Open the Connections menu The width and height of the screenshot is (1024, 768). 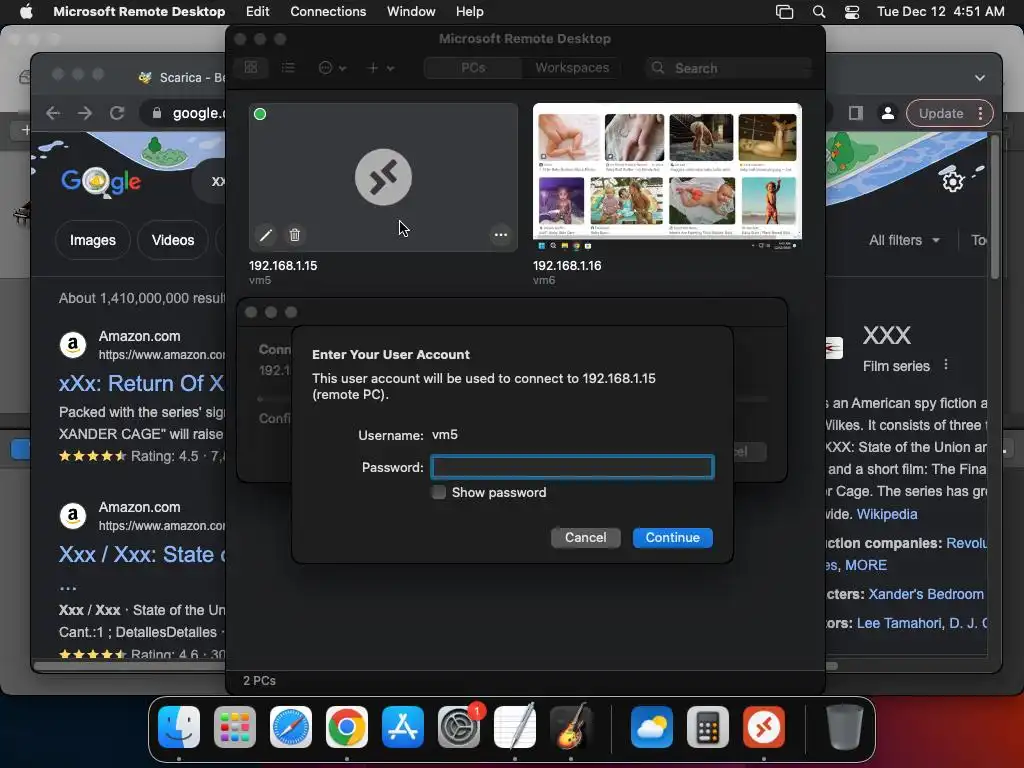click(x=328, y=11)
